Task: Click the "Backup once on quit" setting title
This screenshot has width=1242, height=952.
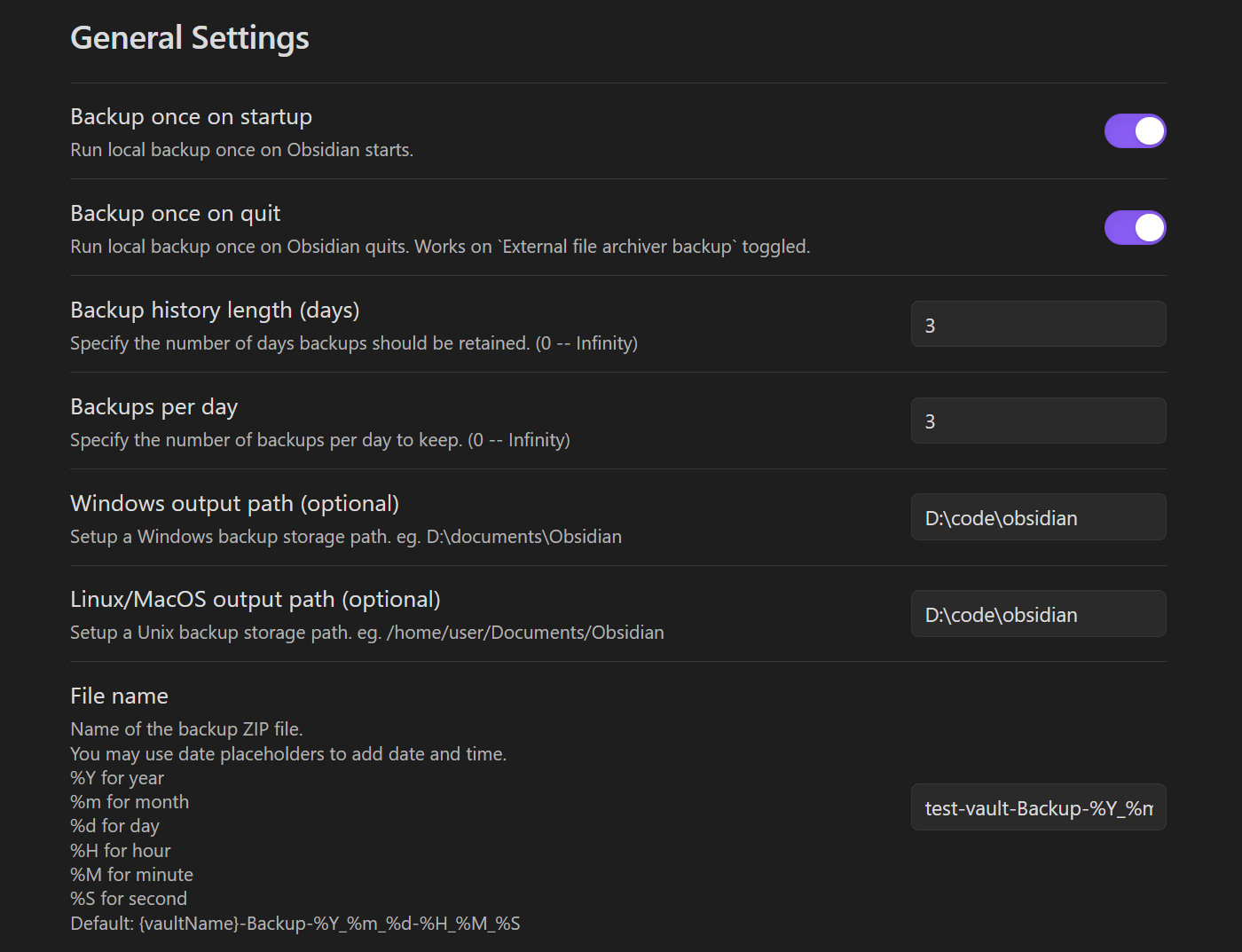Action: (x=175, y=214)
